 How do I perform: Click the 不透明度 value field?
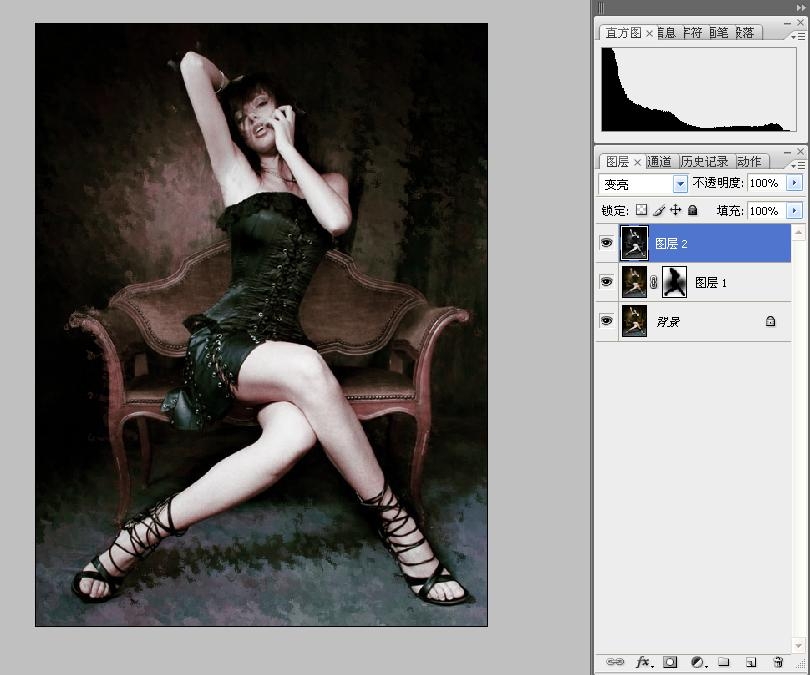point(764,184)
